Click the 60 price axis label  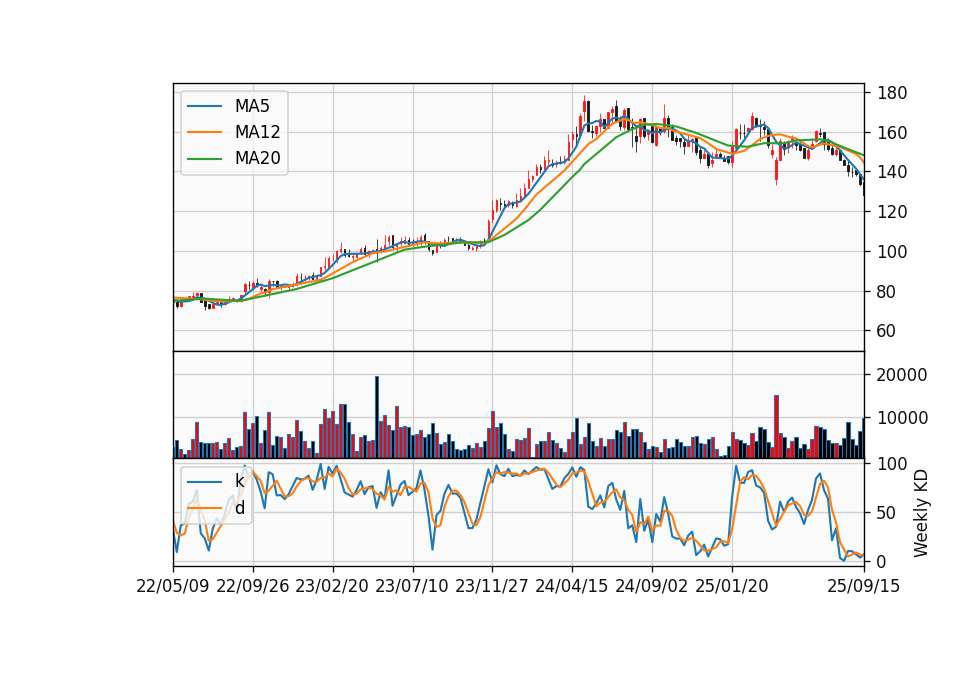887,331
